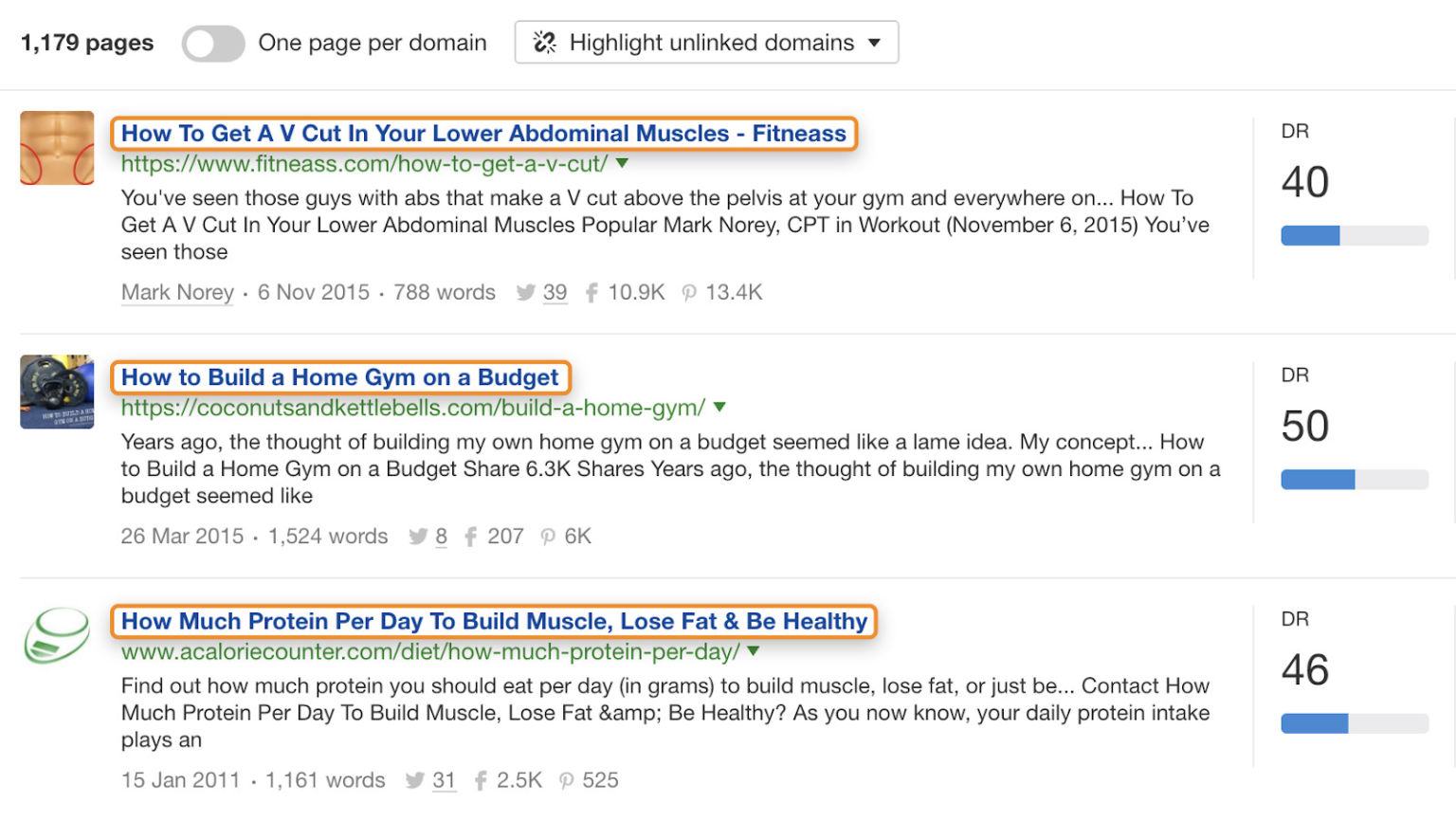Open the How to Build a Home Gym article

pos(339,377)
